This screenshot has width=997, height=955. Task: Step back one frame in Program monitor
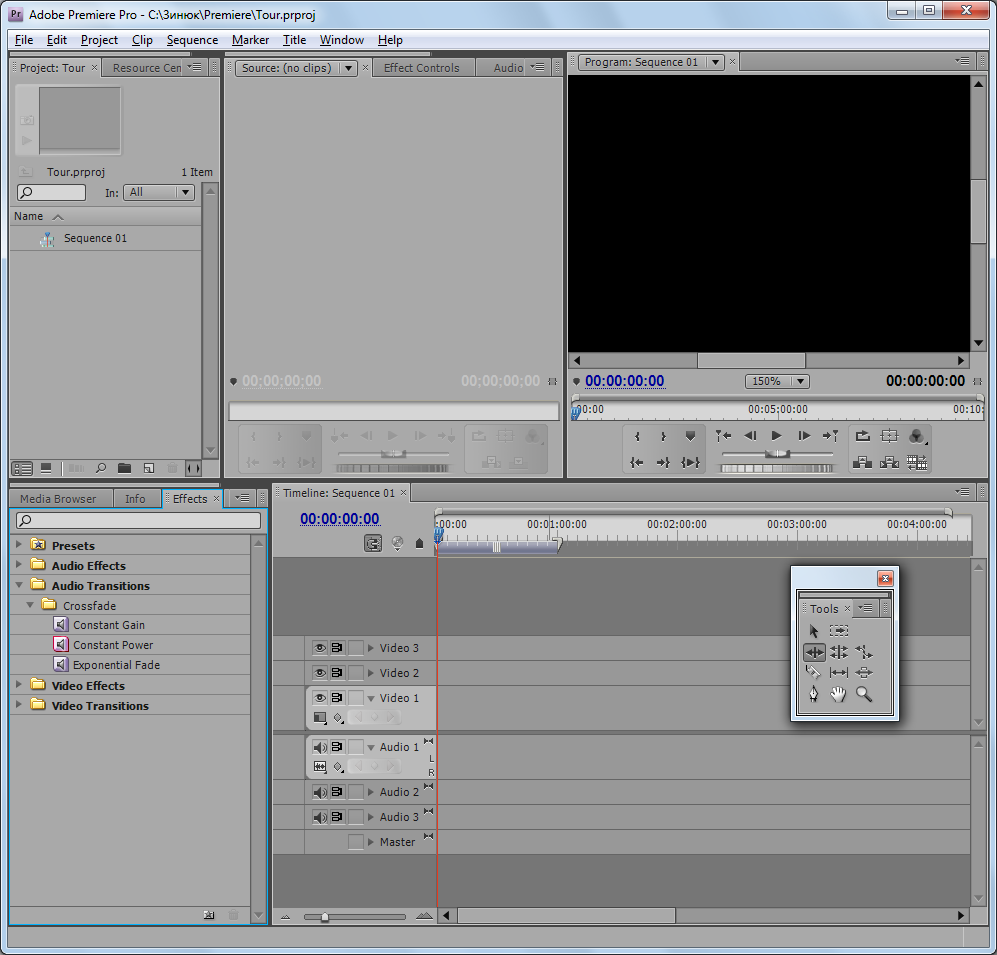click(x=750, y=436)
